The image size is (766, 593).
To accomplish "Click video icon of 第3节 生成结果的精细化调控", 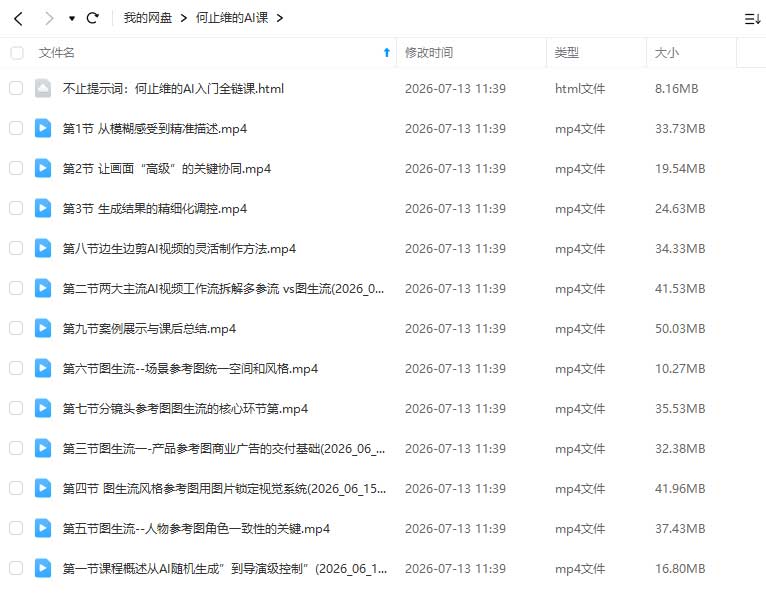I will [x=43, y=208].
